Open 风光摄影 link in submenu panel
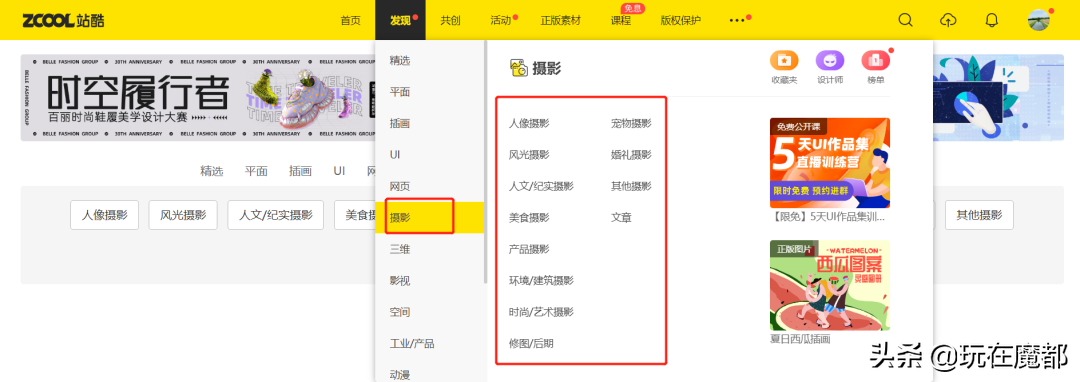The image size is (1080, 382). 529,155
